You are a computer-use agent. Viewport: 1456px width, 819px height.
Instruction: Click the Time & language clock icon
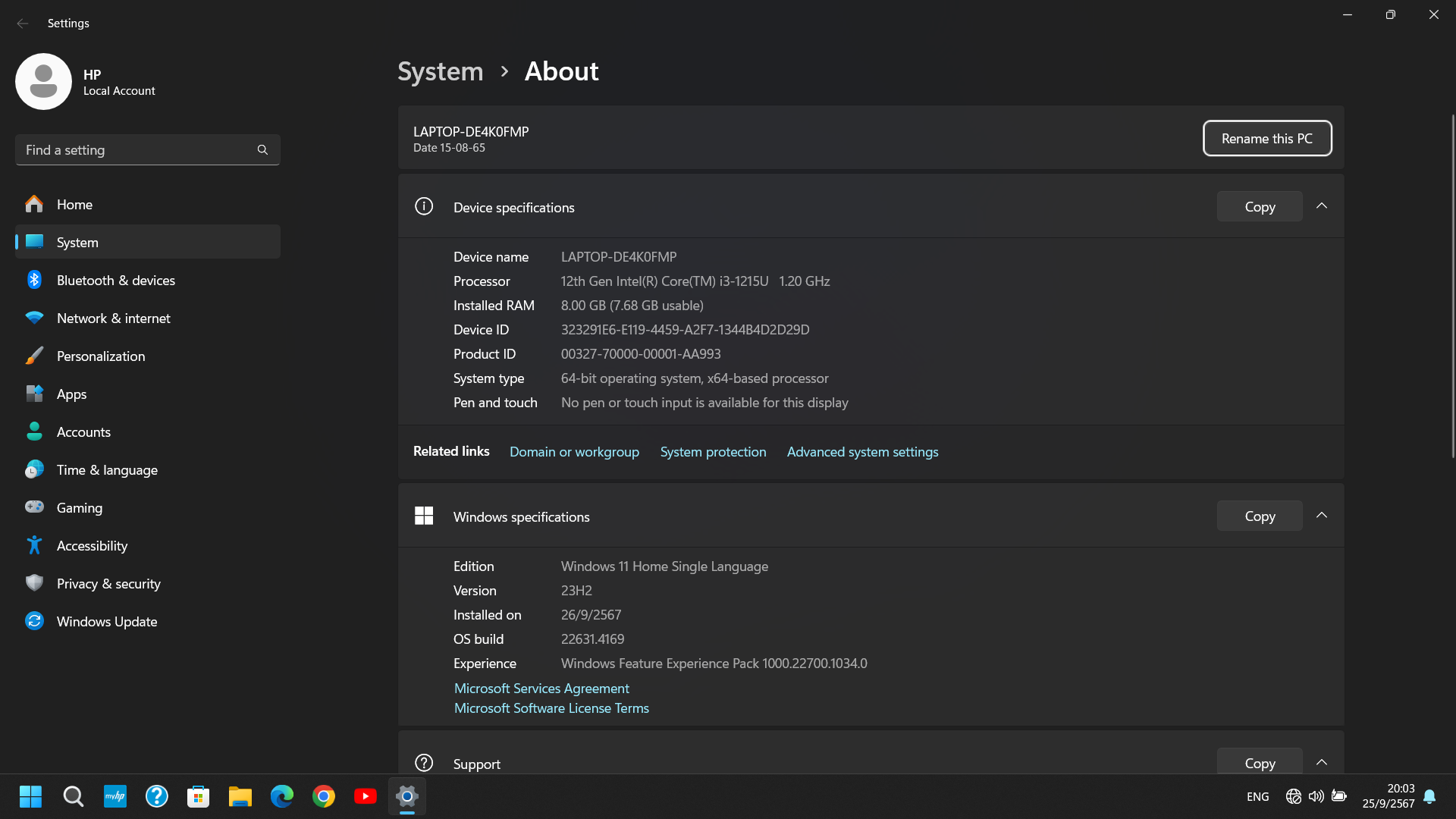34,469
